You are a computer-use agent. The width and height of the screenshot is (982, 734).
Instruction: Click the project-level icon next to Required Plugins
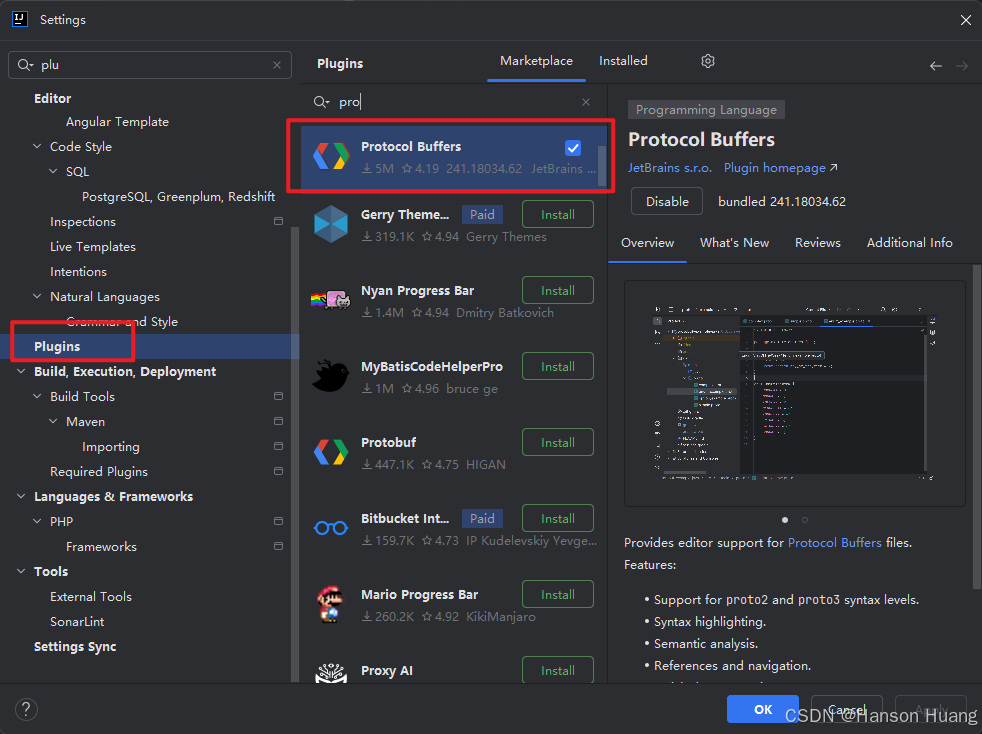[x=279, y=471]
